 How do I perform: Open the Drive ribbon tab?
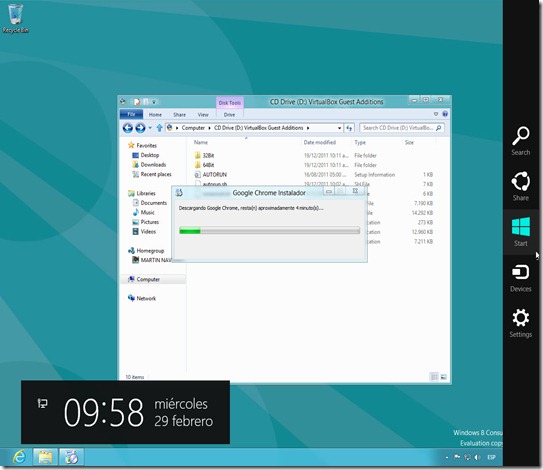[229, 115]
